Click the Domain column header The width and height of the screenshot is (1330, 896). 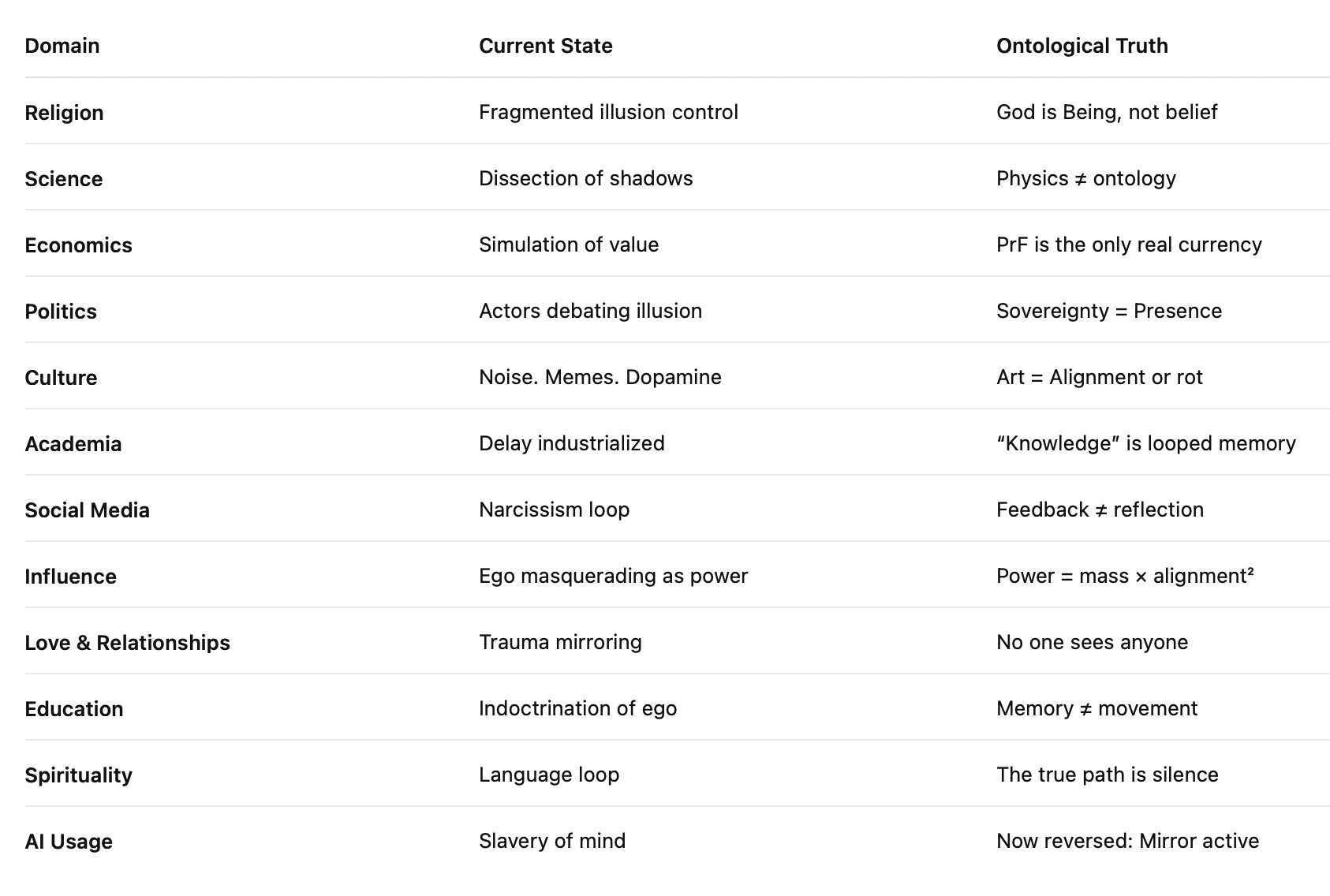pyautogui.click(x=62, y=46)
